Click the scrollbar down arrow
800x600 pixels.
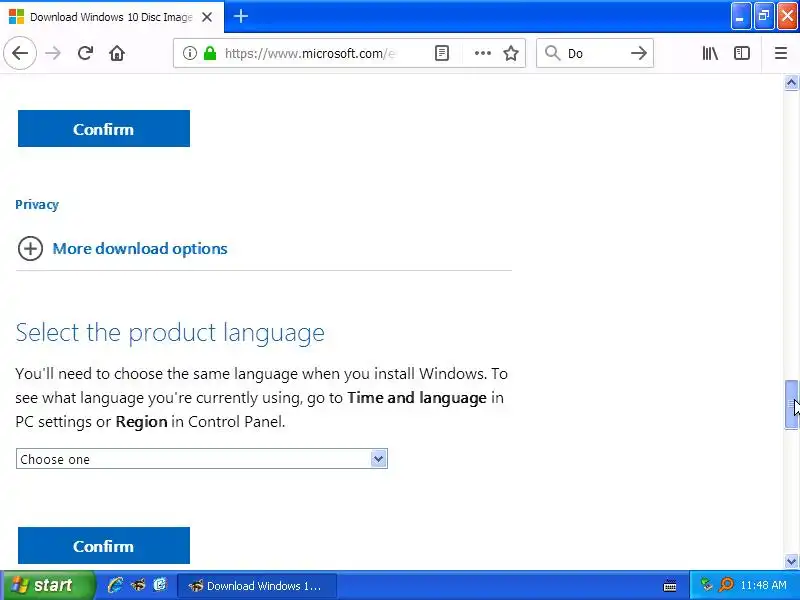(791, 561)
